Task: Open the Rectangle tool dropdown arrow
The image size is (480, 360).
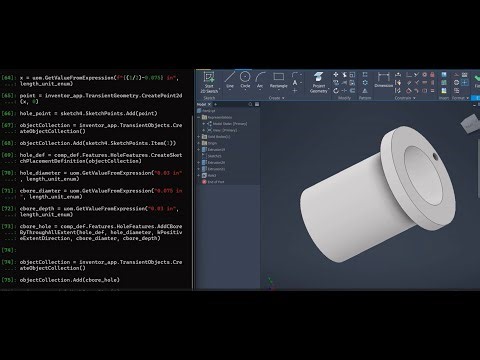Action: pos(278,90)
